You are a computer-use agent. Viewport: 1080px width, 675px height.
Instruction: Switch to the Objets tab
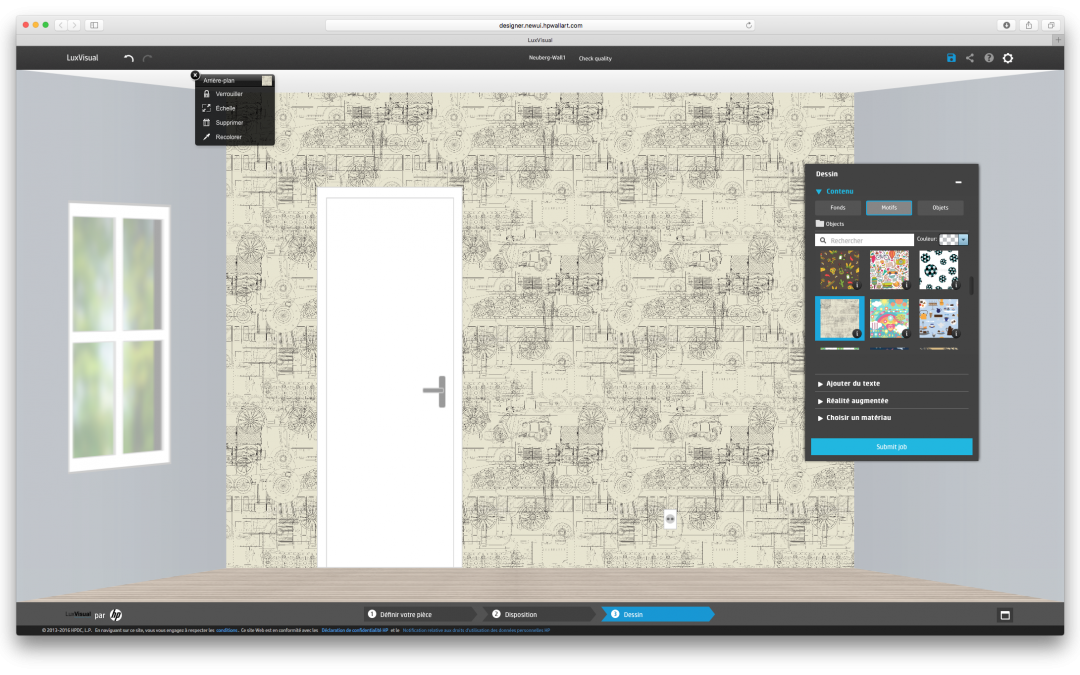[940, 208]
